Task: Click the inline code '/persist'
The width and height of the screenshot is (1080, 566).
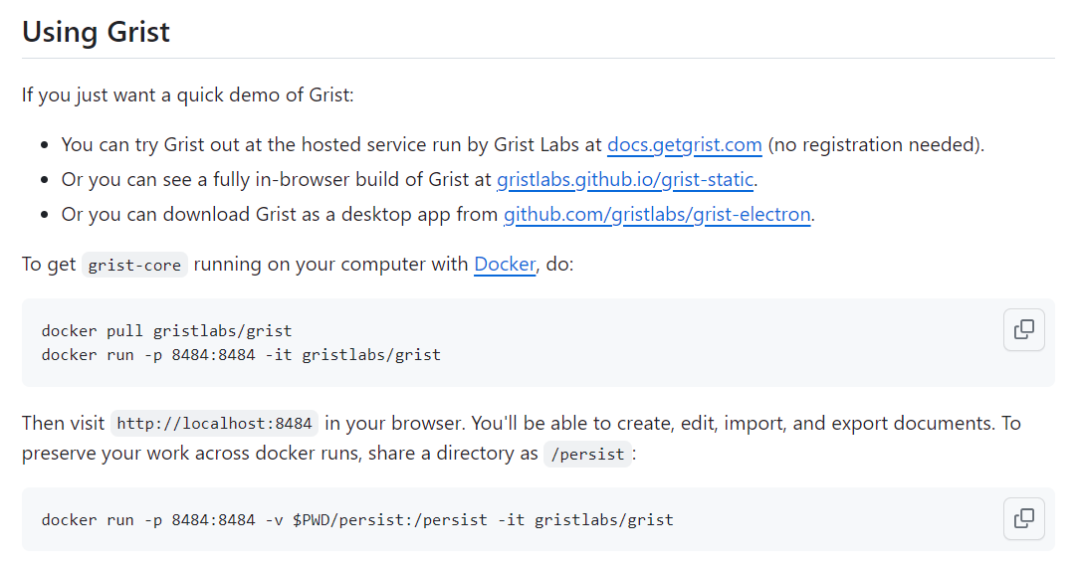Action: coord(588,454)
